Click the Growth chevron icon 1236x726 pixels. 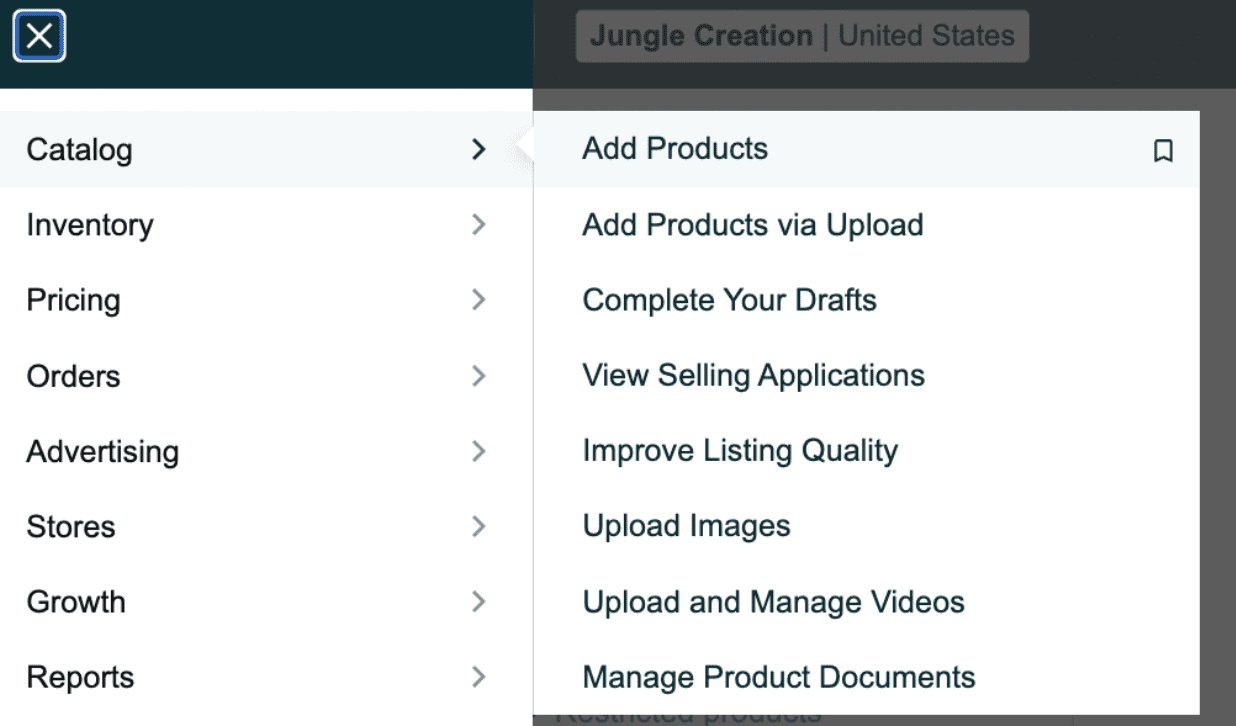click(479, 602)
